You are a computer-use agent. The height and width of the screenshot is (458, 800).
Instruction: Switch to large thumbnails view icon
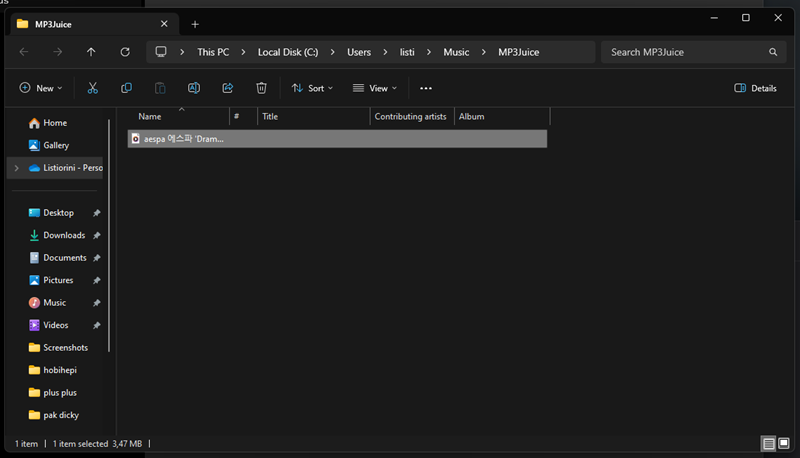click(784, 443)
